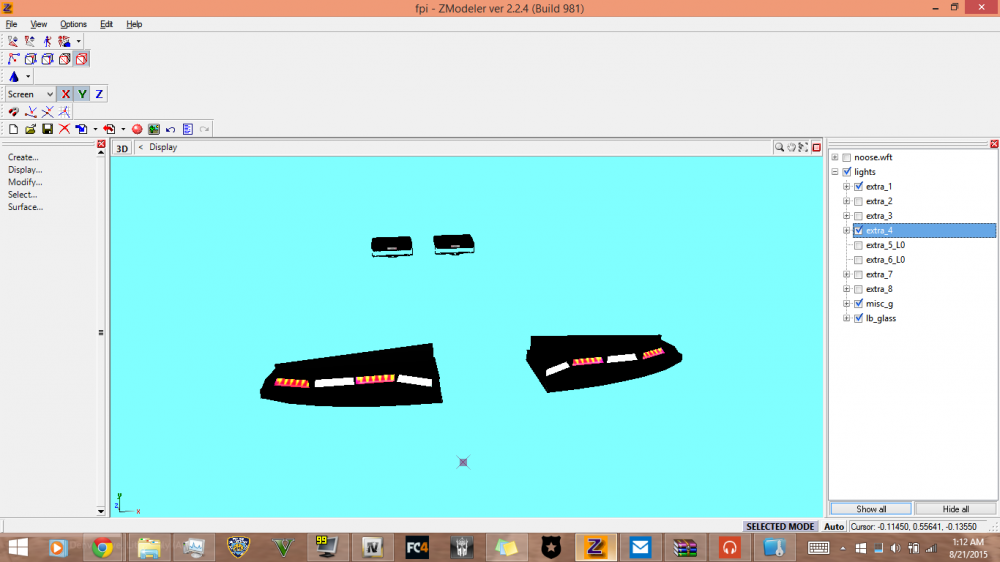
Task: Click the blue cone pivot helper icon
Action: click(14, 77)
